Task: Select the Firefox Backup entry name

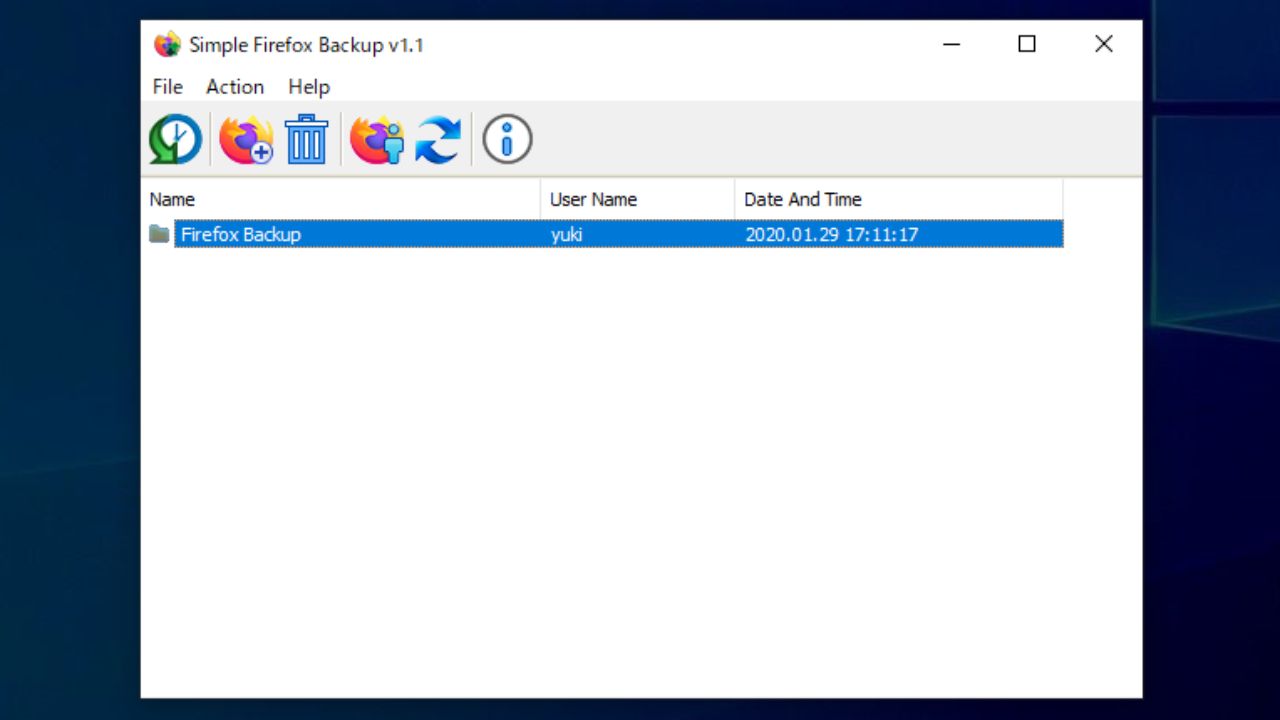Action: pos(241,234)
